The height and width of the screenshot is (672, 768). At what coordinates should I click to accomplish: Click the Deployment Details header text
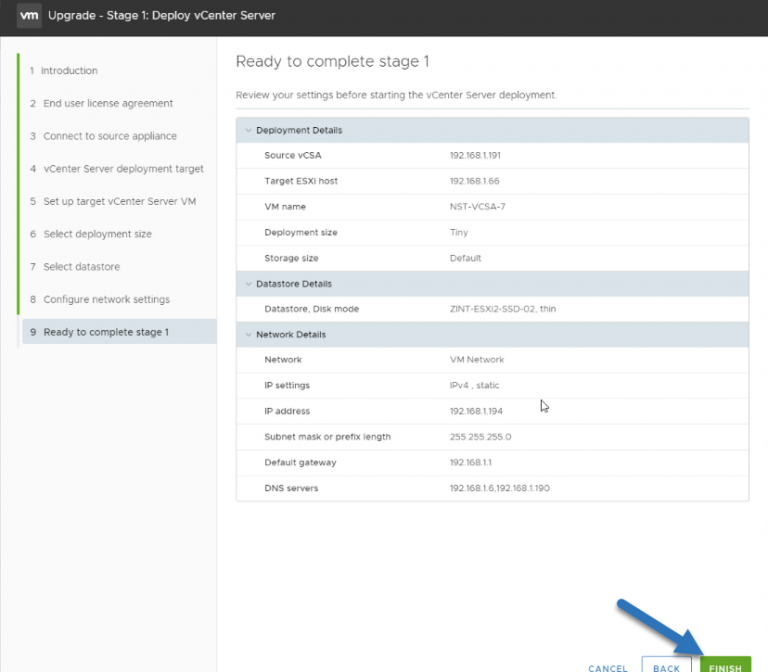(x=299, y=130)
